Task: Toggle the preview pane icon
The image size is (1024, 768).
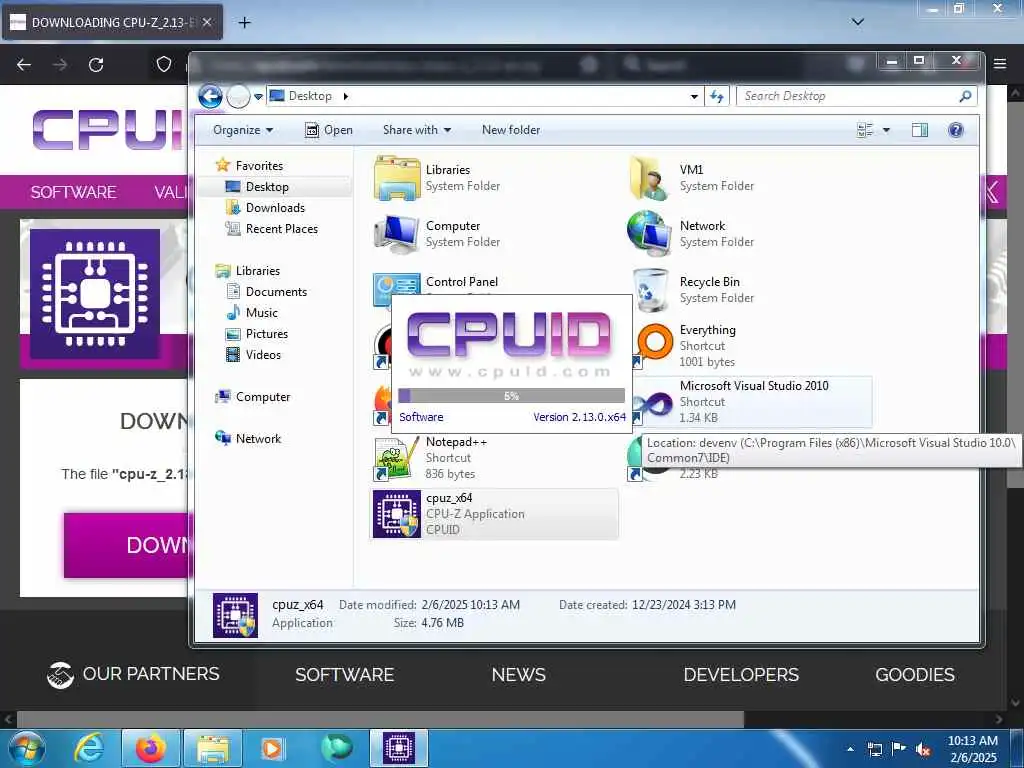Action: [x=920, y=130]
